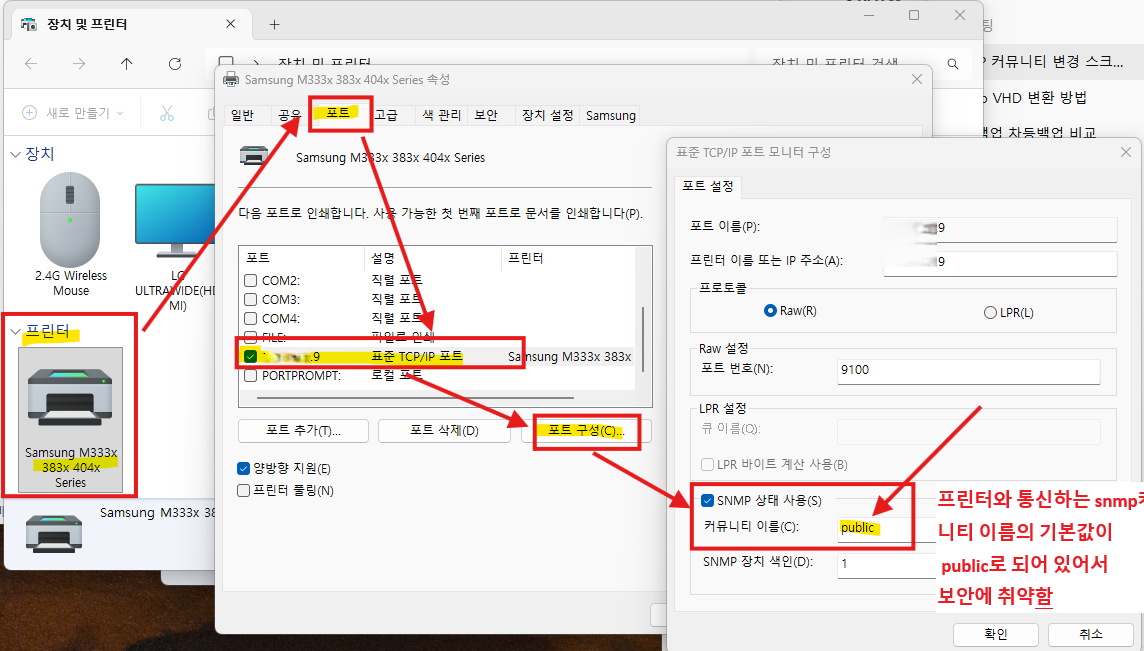
Task: Open a new Explorer tab with plus icon
Action: (274, 25)
